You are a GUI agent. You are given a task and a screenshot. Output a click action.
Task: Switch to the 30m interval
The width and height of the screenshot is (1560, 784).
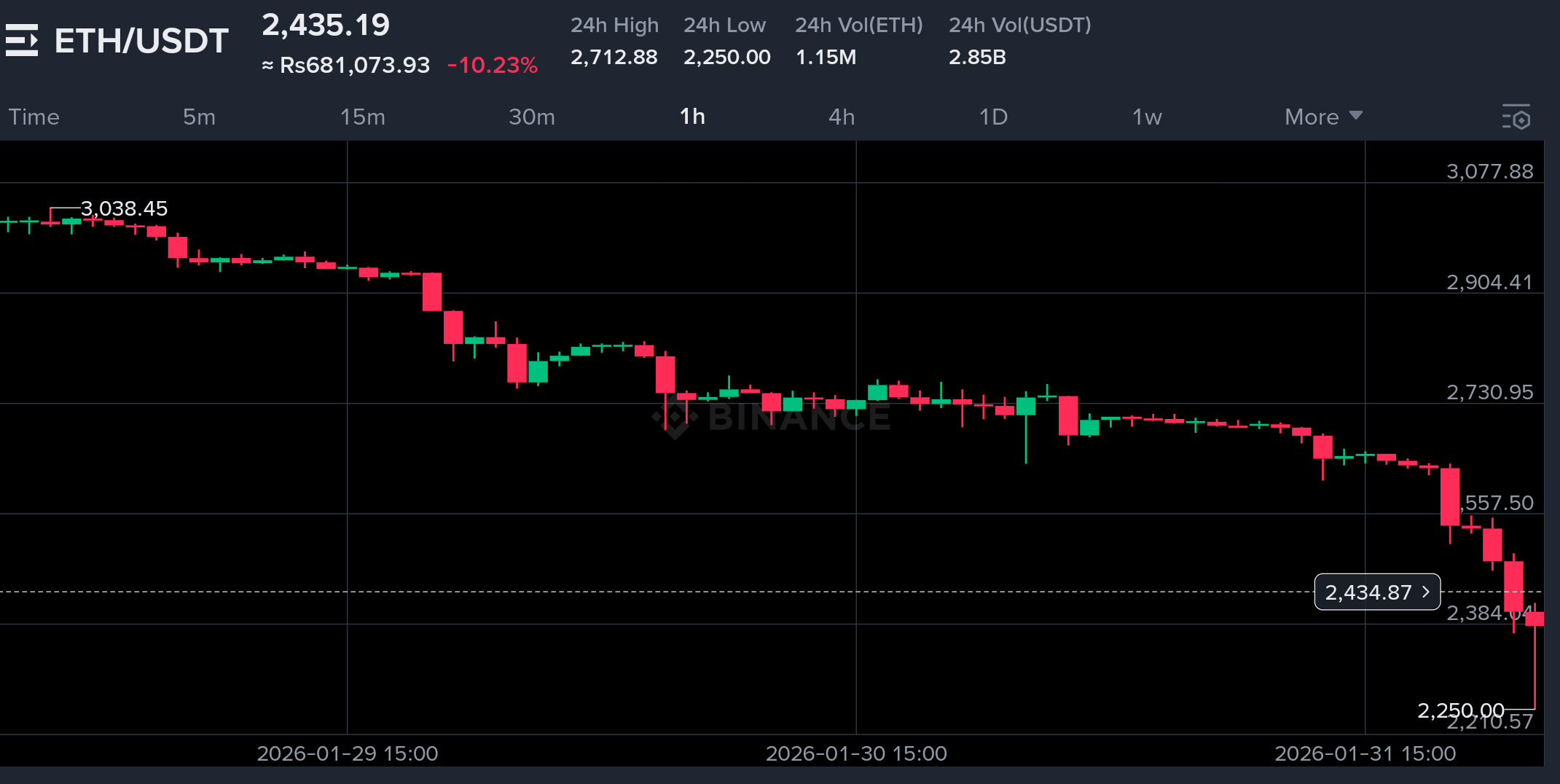pos(532,117)
